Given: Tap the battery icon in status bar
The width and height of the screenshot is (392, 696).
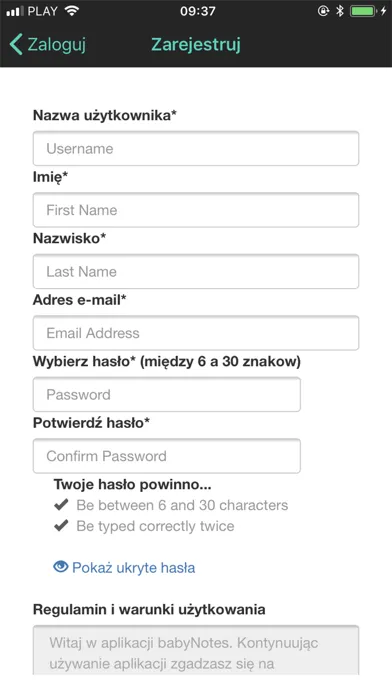Looking at the screenshot, I should click(364, 11).
